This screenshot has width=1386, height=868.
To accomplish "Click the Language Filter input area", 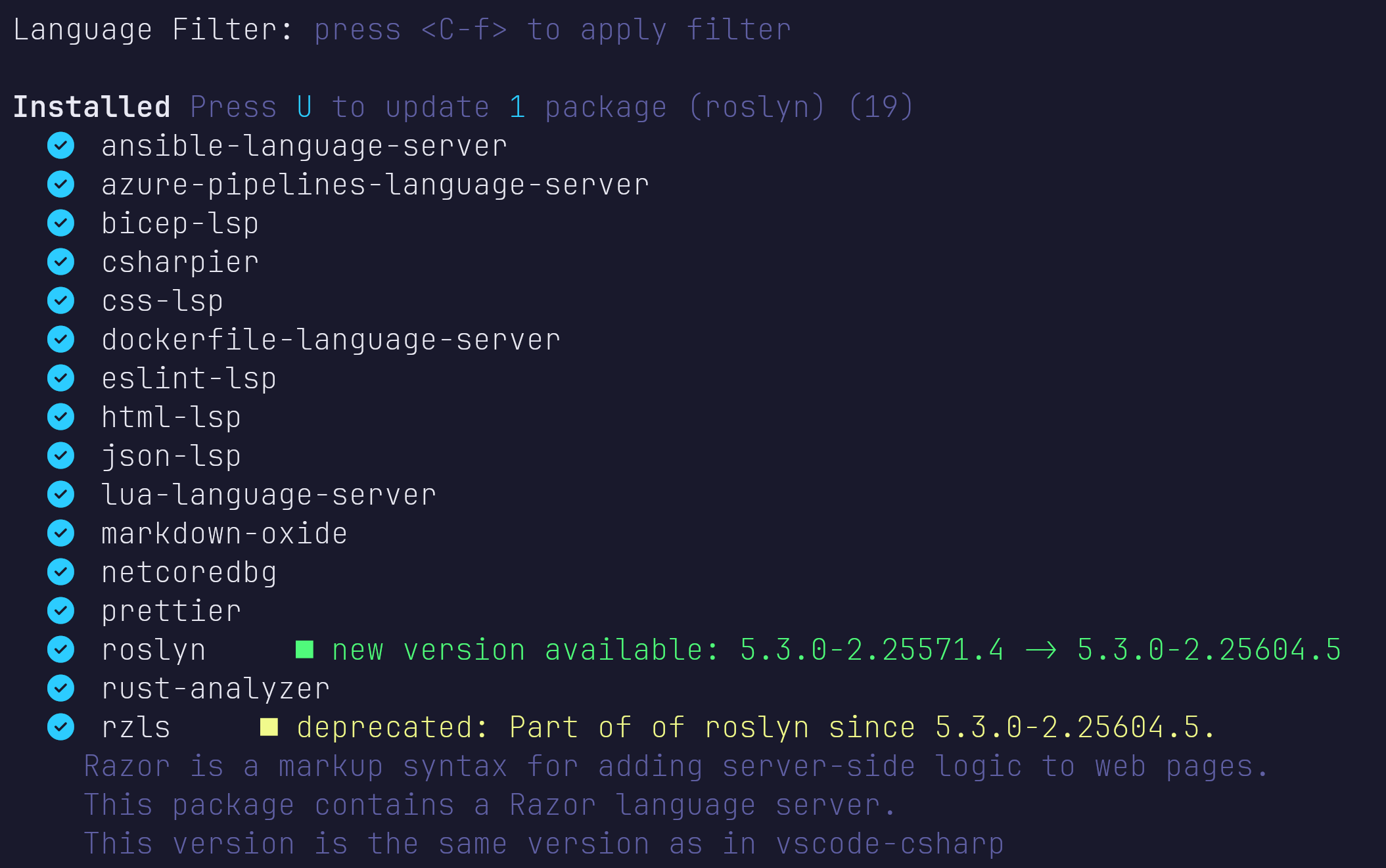I will (552, 30).
